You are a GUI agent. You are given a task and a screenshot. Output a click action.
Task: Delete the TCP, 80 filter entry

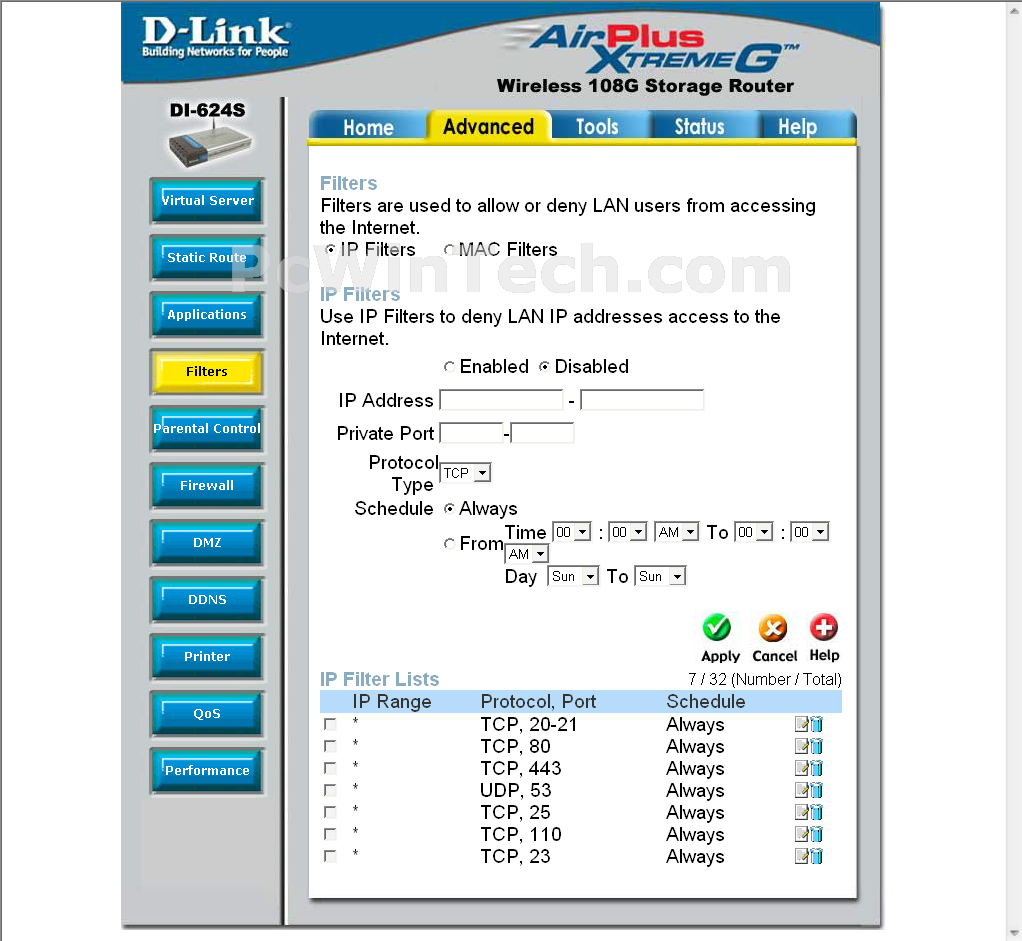[817, 746]
